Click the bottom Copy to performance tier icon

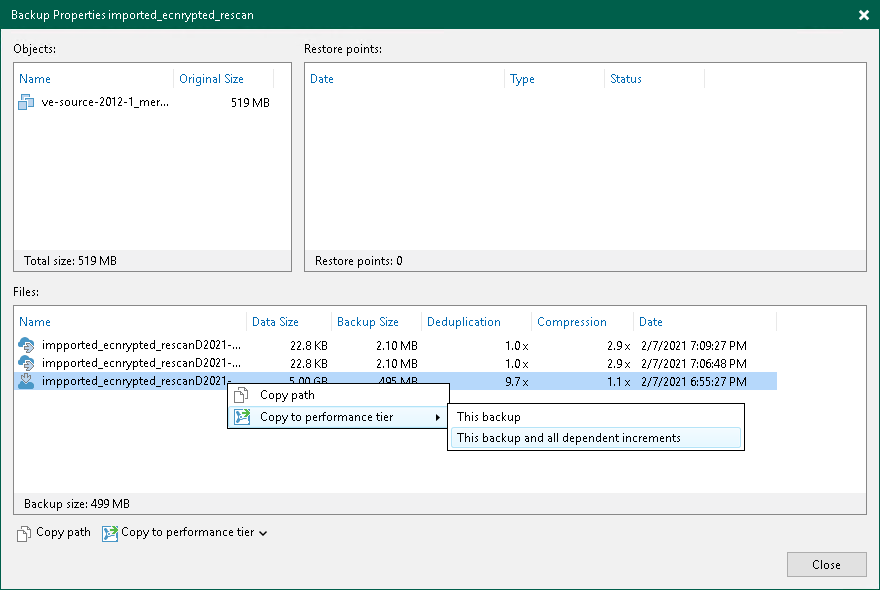pyautogui.click(x=109, y=533)
